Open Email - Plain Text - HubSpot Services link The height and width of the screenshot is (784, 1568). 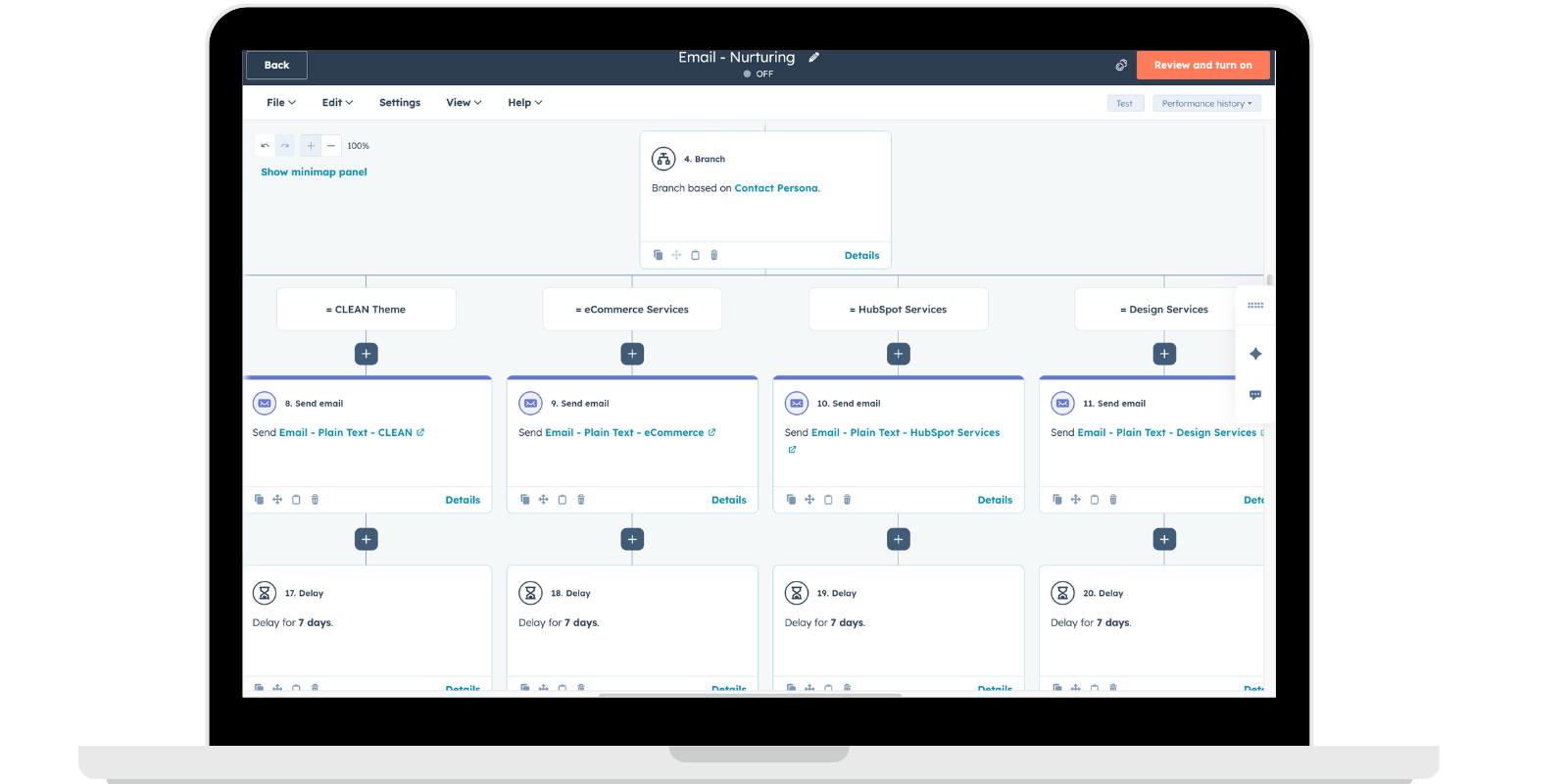coord(906,432)
